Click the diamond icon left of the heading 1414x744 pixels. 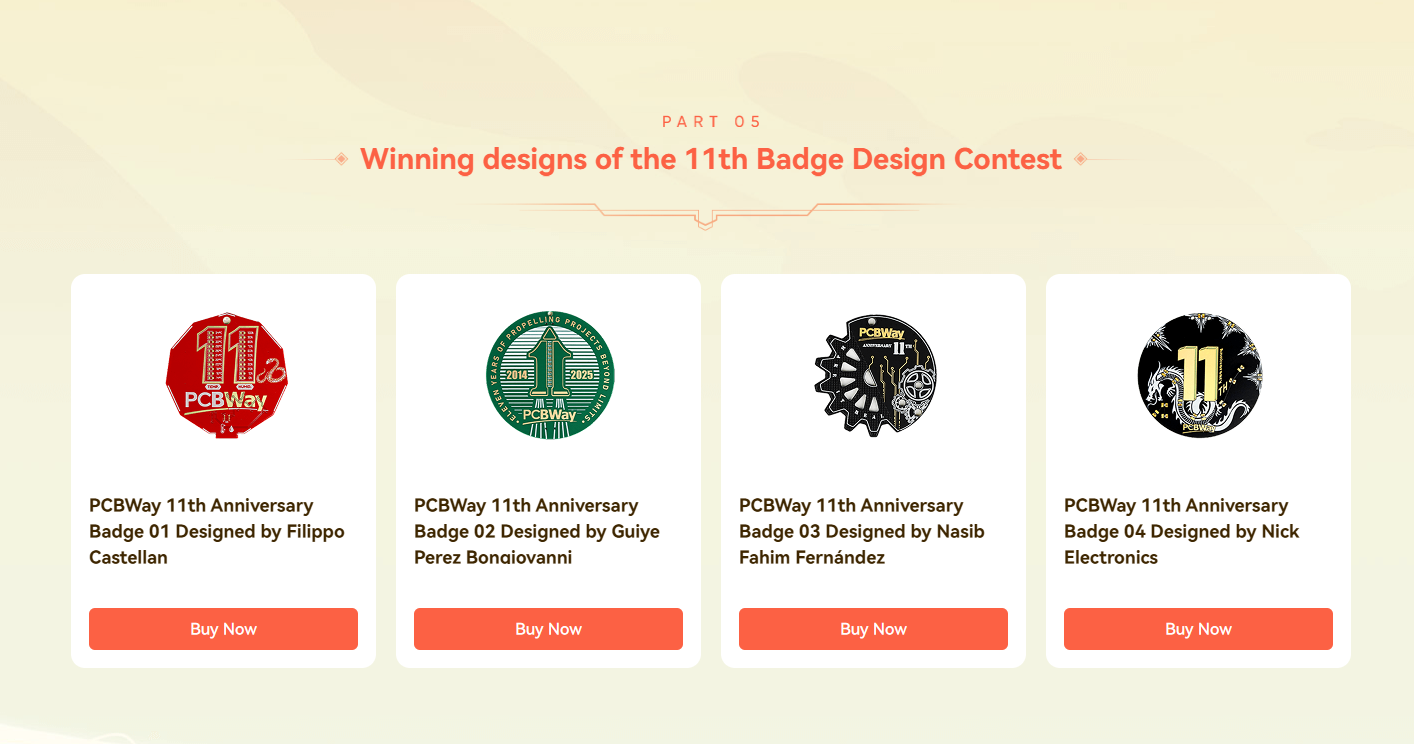(x=341, y=159)
